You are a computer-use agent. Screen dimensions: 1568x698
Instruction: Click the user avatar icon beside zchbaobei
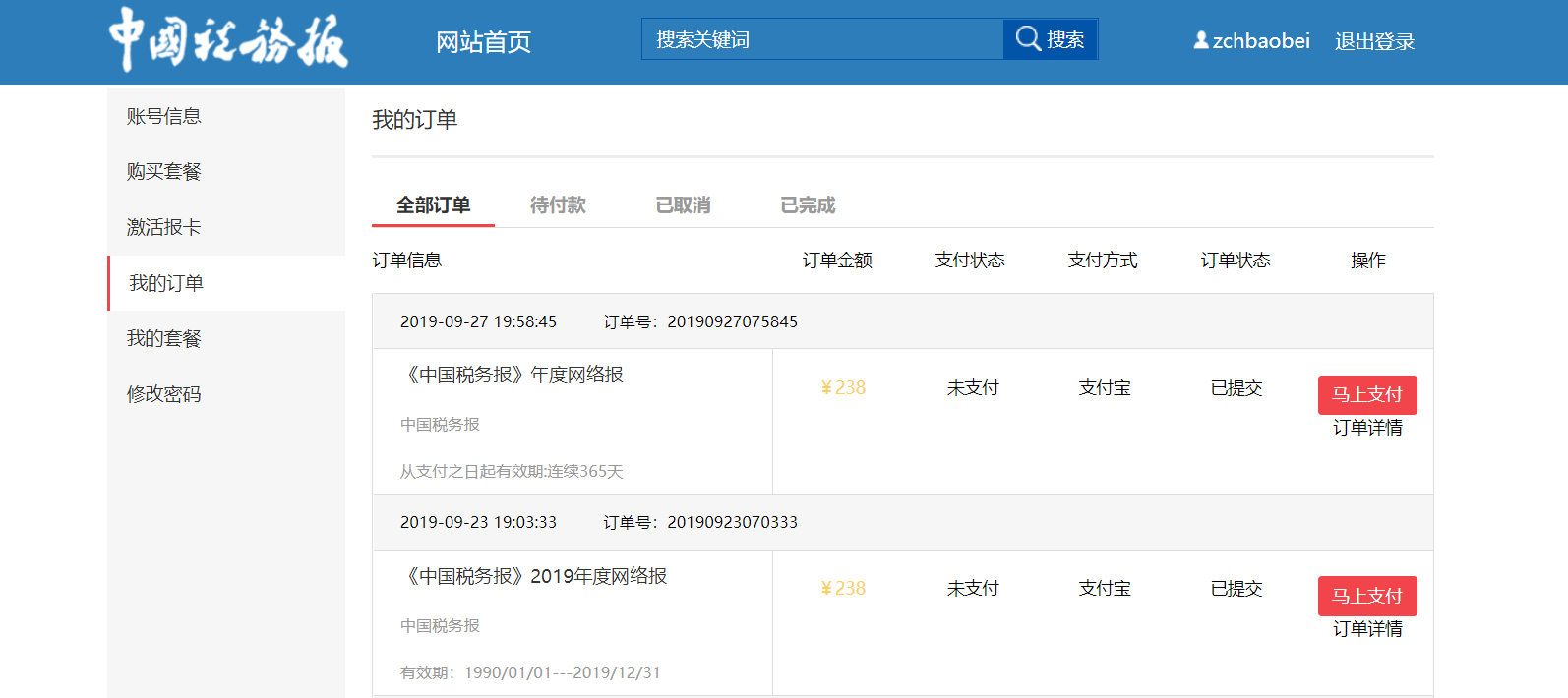1201,40
